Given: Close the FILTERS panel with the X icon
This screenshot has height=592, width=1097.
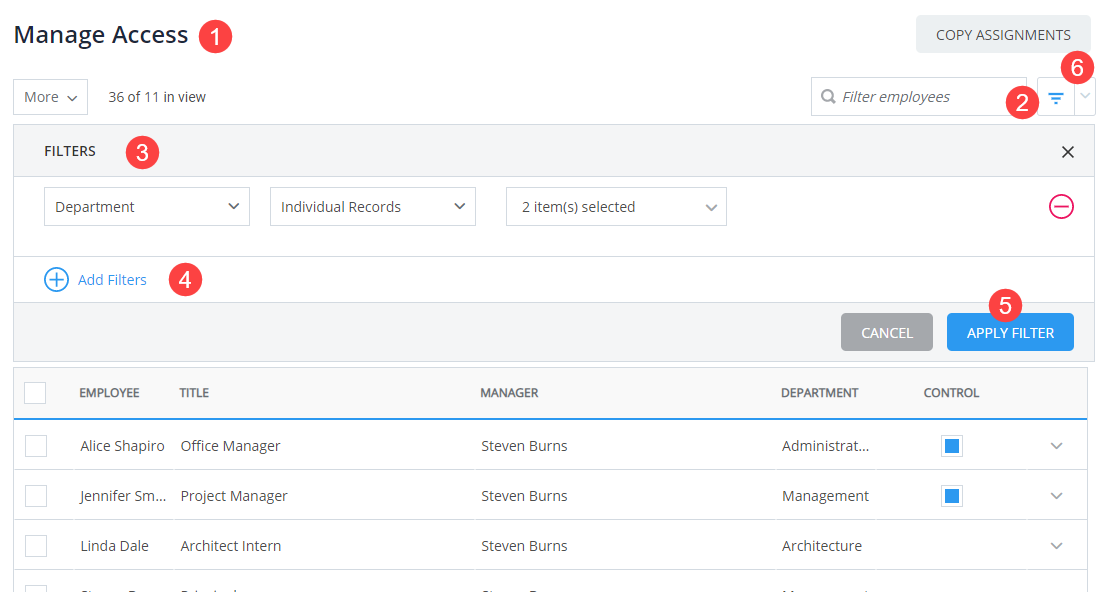Looking at the screenshot, I should [x=1067, y=151].
